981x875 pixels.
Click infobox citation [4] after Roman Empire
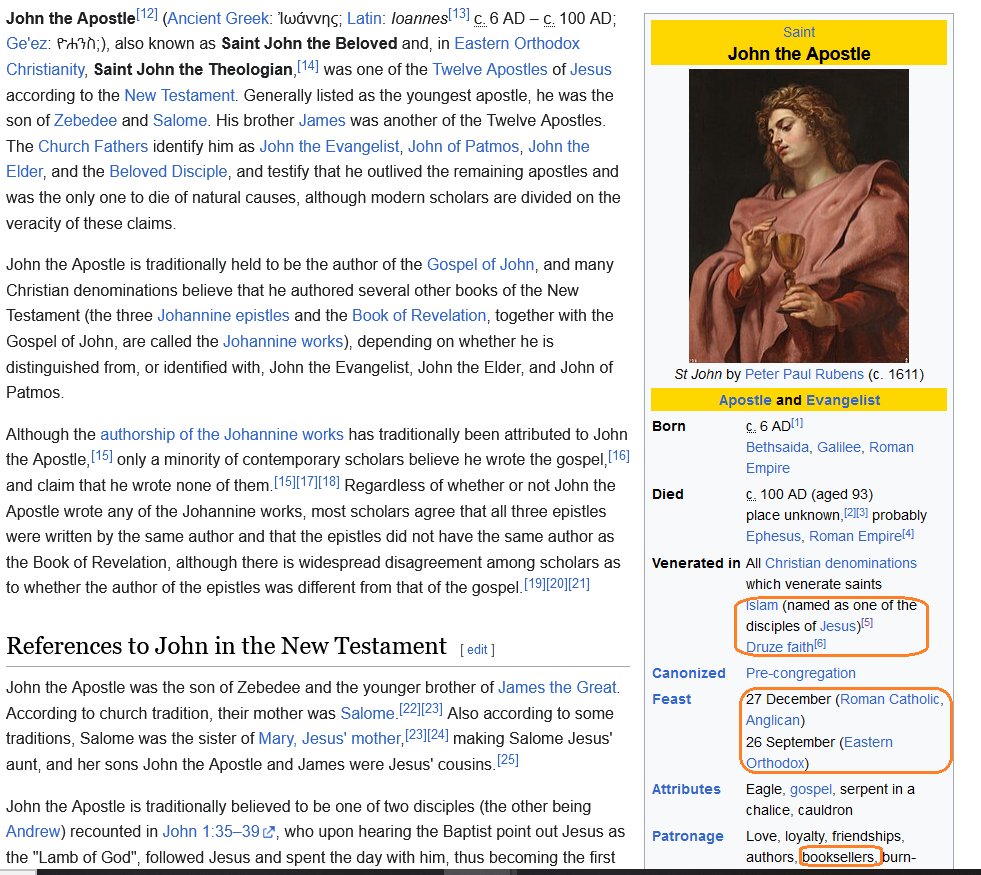908,534
